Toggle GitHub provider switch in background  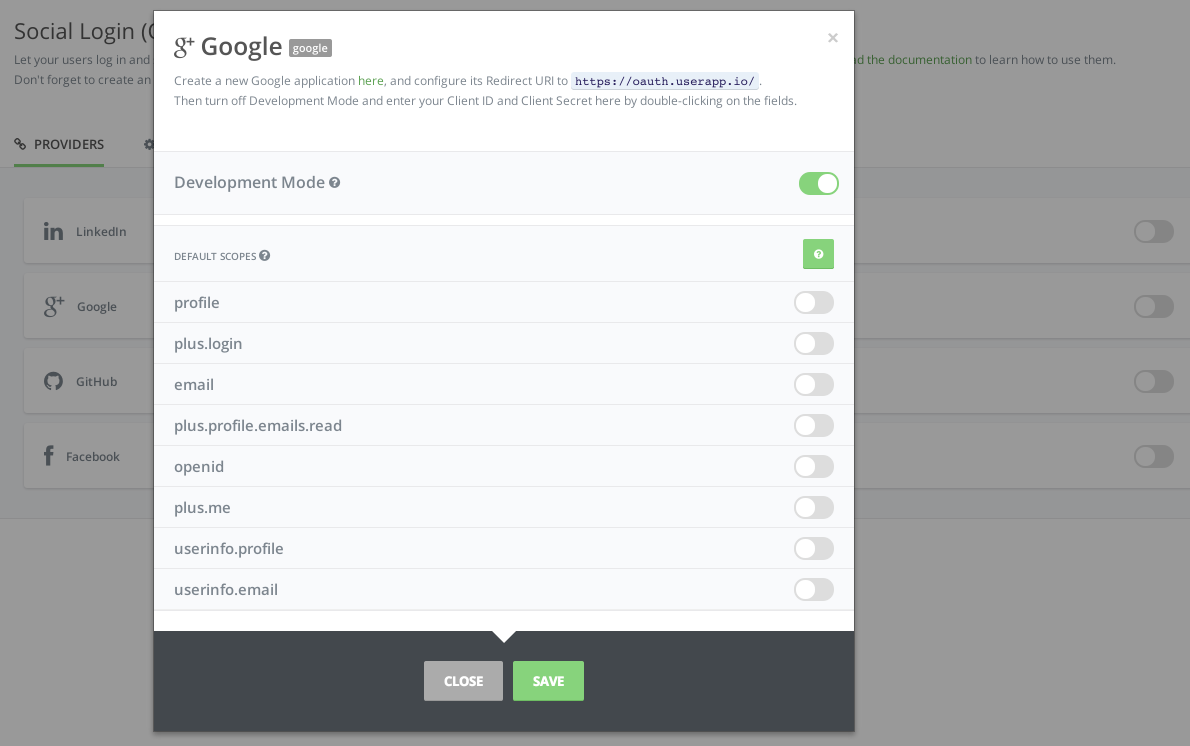click(x=1154, y=382)
